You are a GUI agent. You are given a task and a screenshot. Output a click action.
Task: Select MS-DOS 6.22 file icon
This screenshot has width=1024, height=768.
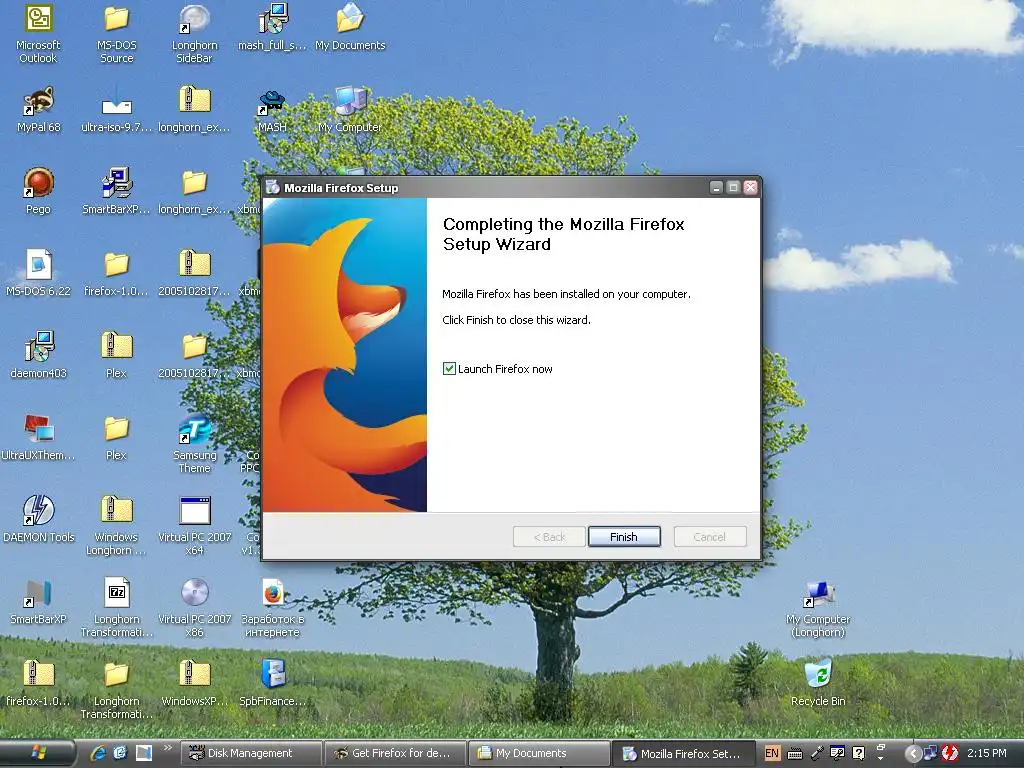coord(38,264)
